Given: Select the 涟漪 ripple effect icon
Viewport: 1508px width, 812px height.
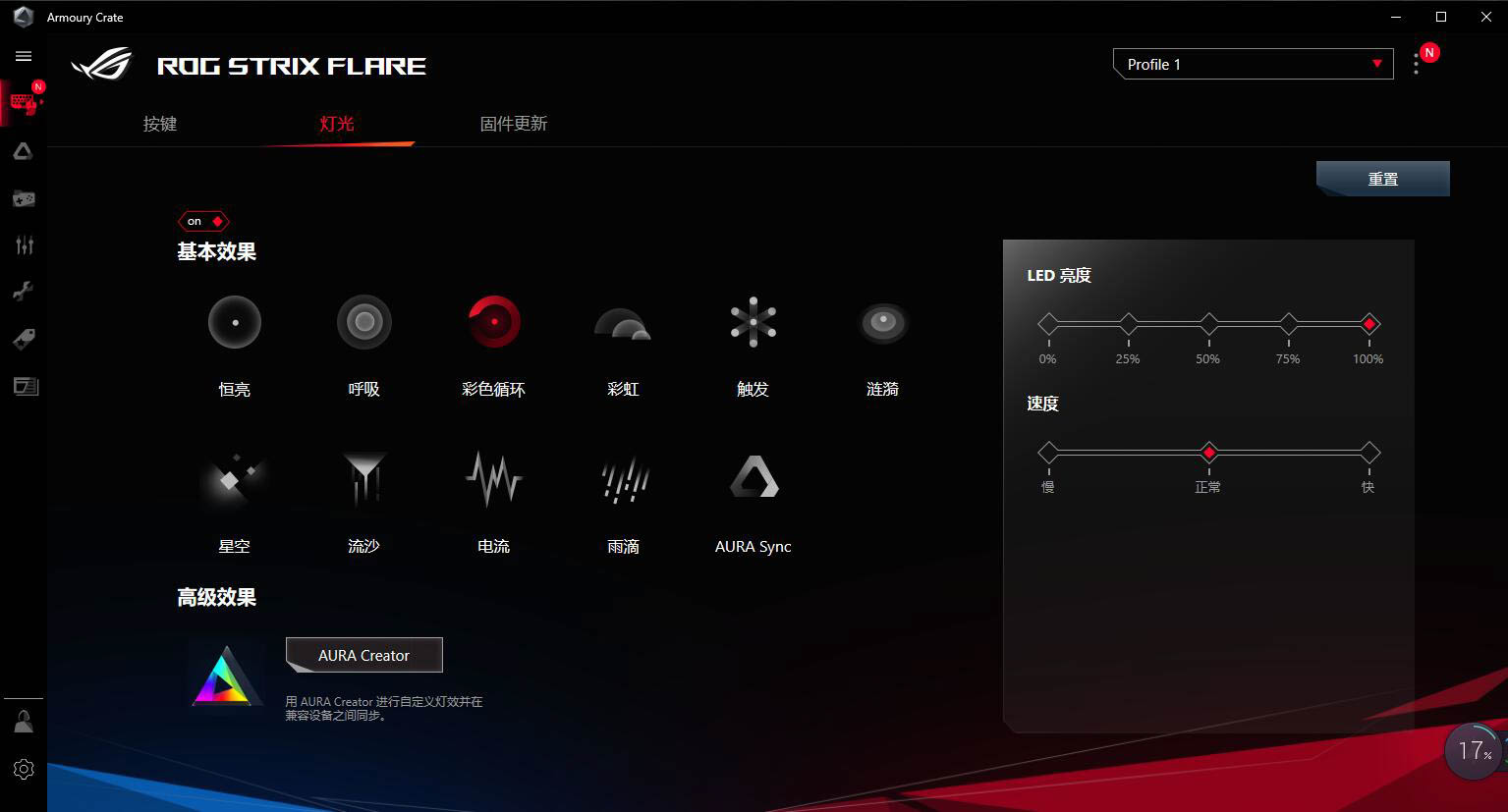Looking at the screenshot, I should 883,322.
